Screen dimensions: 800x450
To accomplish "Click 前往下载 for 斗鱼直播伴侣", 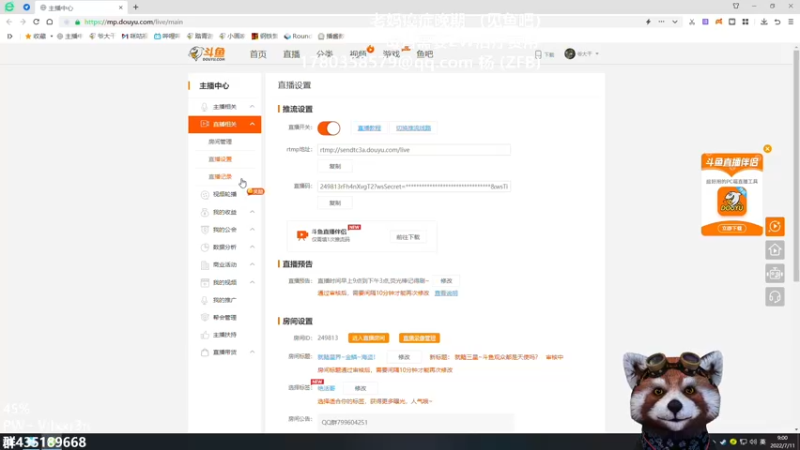I will coord(408,237).
